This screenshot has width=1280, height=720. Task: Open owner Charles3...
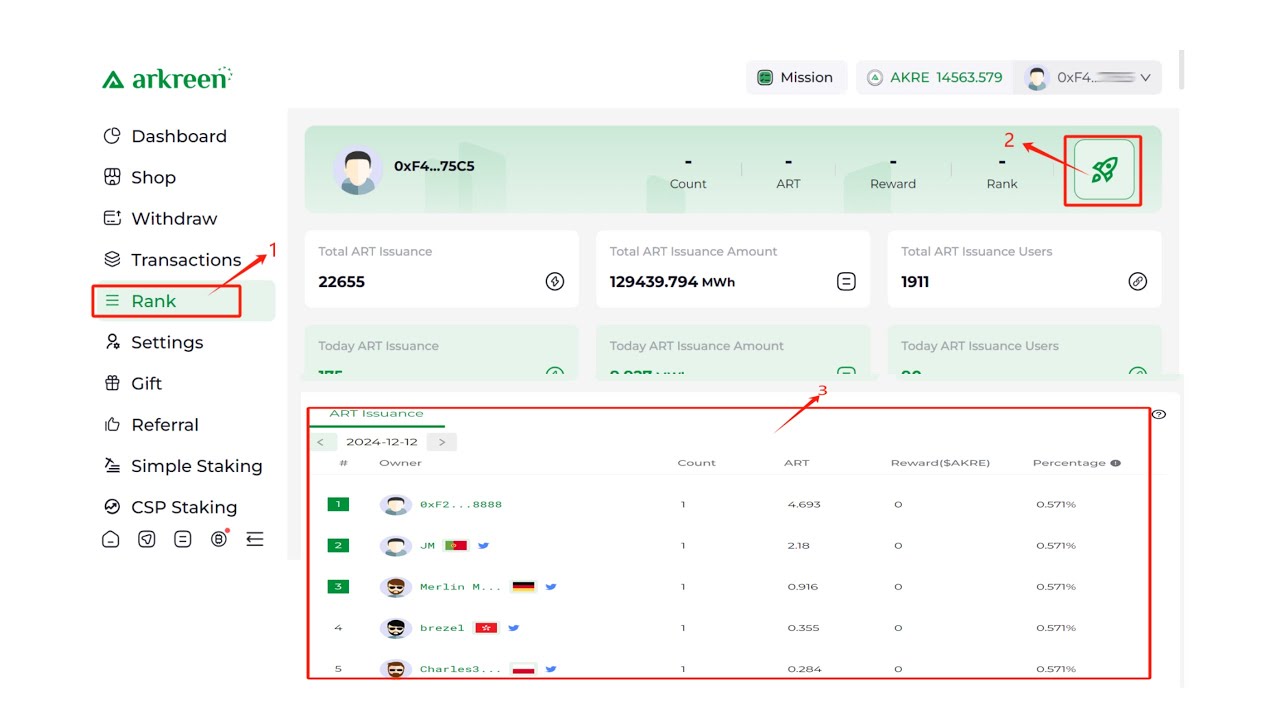pyautogui.click(x=460, y=669)
